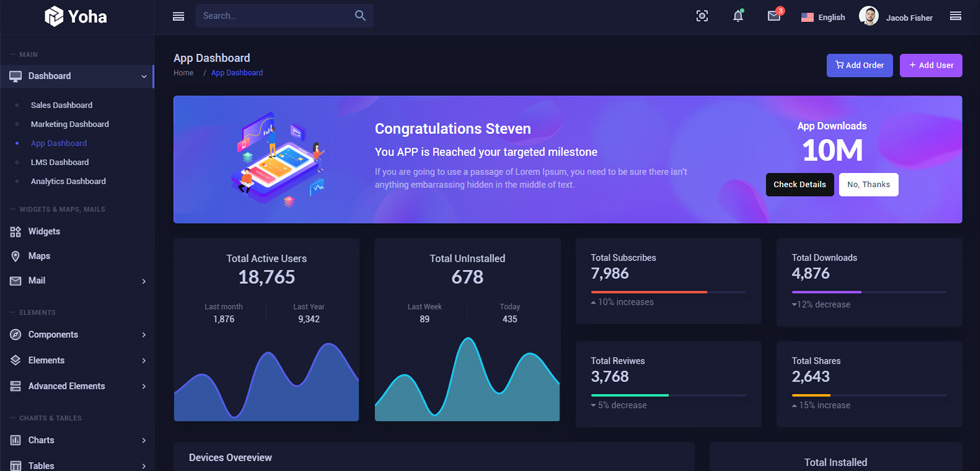The width and height of the screenshot is (980, 471).
Task: Enter fullscreen mode icon
Action: [x=702, y=16]
